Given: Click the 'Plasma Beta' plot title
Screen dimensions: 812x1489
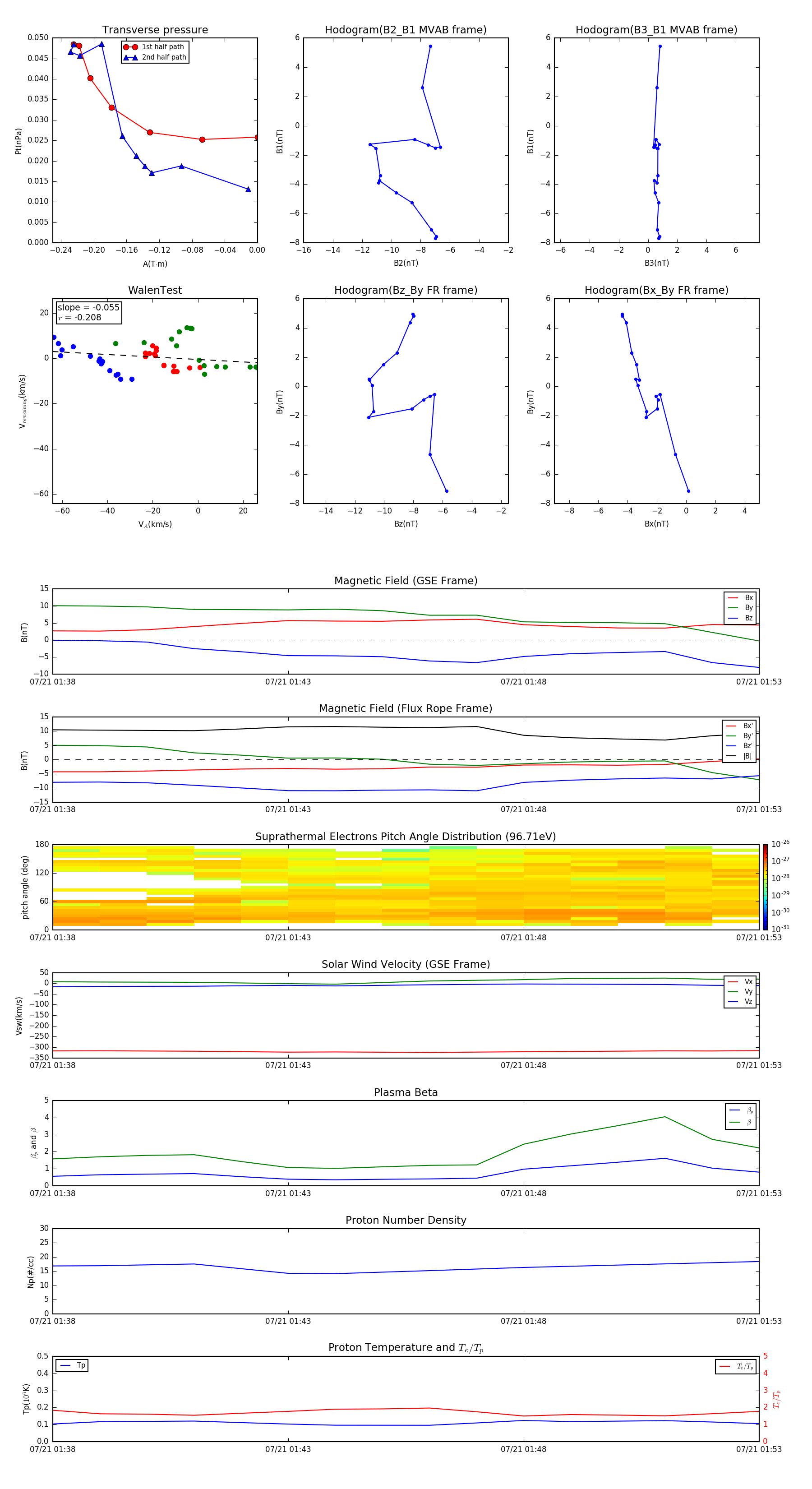Looking at the screenshot, I should point(406,1092).
